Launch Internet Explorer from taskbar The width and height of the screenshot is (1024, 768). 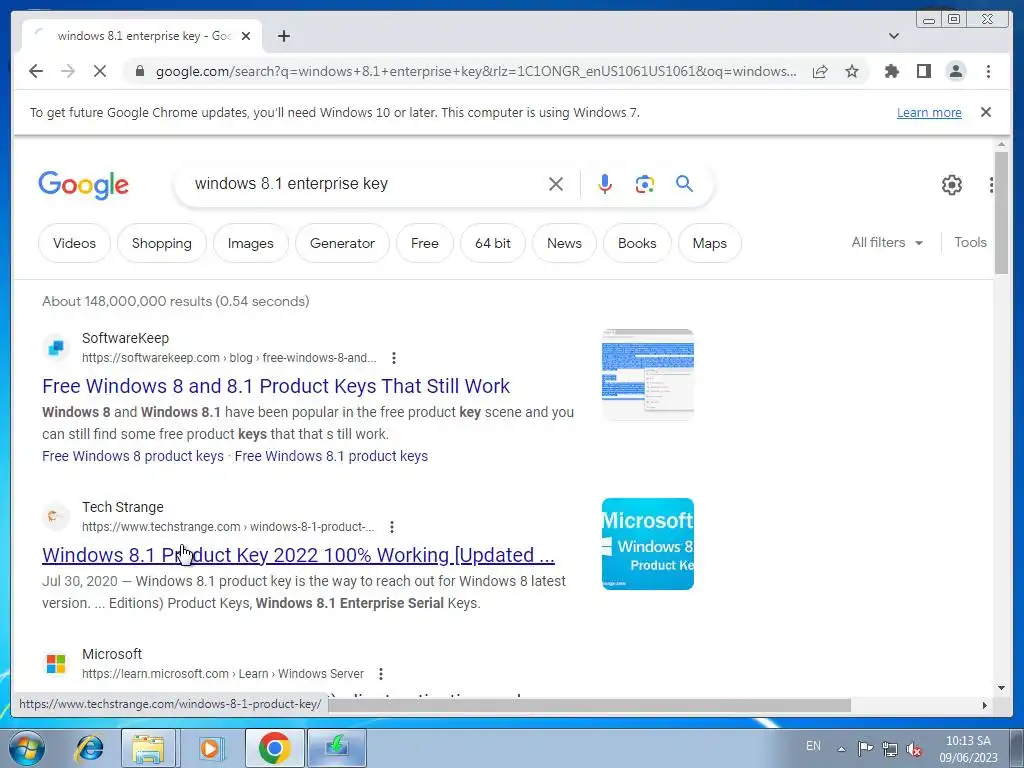[89, 748]
